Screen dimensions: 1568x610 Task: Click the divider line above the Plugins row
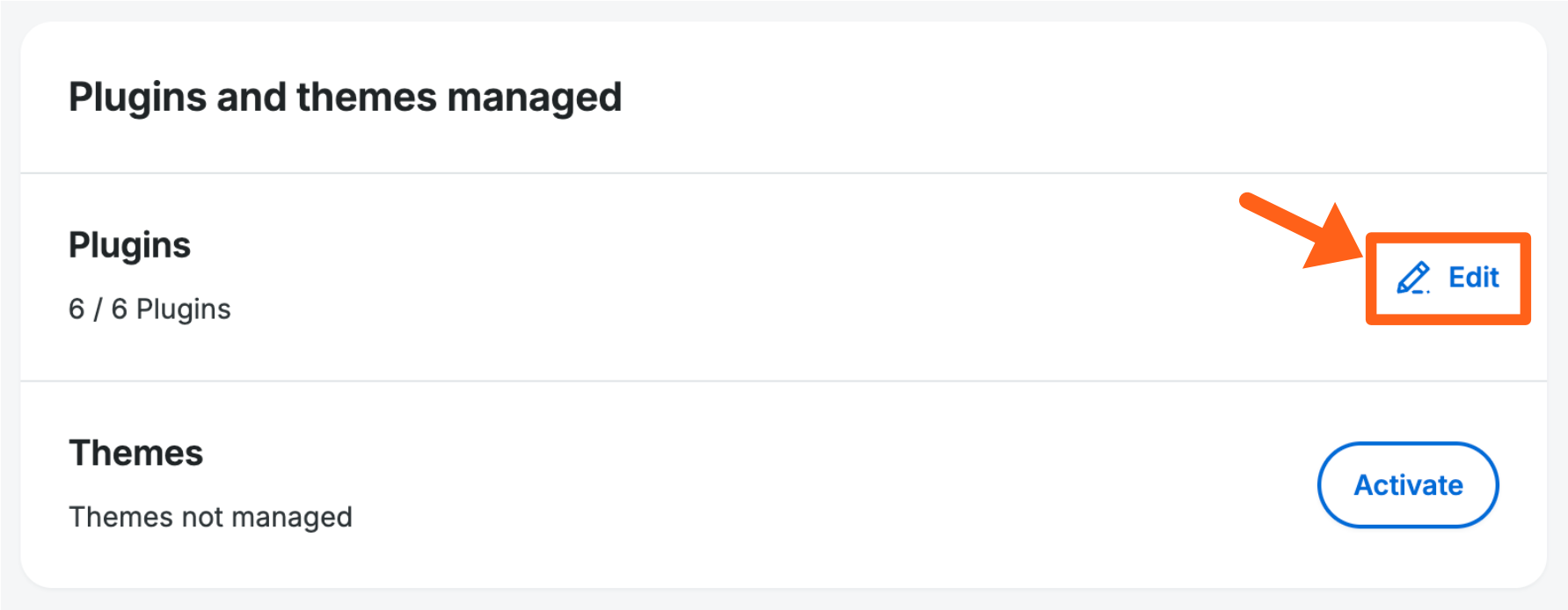[x=616, y=173]
